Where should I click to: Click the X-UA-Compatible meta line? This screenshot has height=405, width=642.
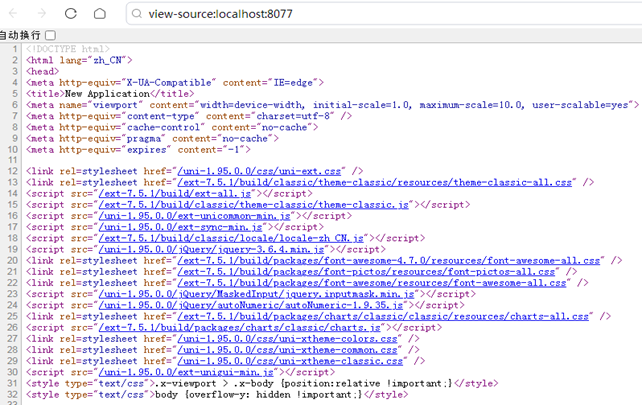(175, 83)
